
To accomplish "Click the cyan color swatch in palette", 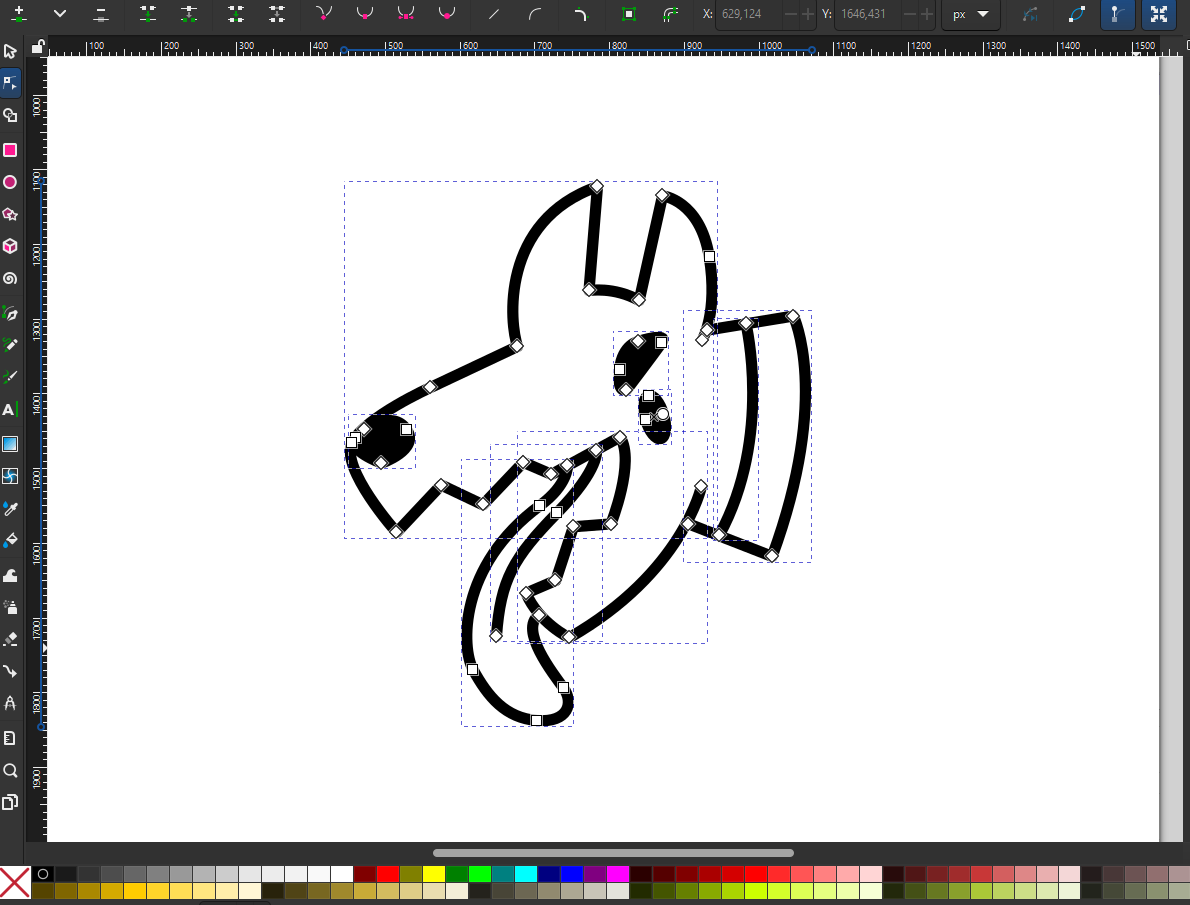I will point(526,874).
